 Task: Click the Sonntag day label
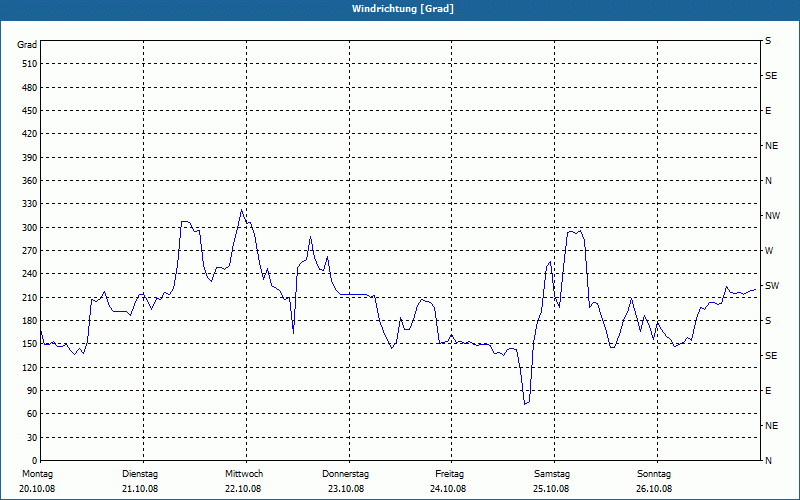[x=654, y=474]
